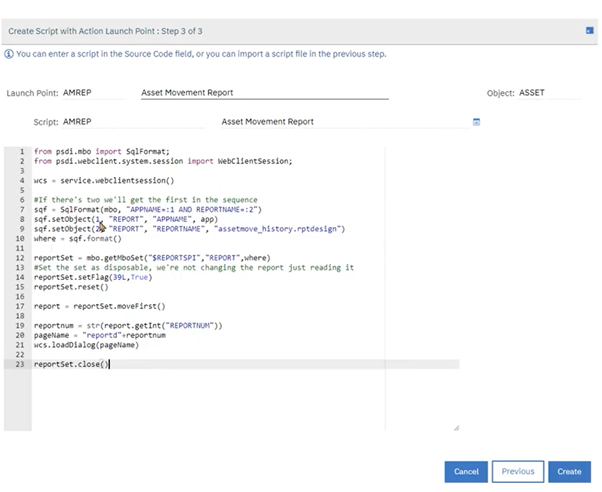This screenshot has height=492, width=602.
Task: Click Create to finish the script
Action: (569, 471)
